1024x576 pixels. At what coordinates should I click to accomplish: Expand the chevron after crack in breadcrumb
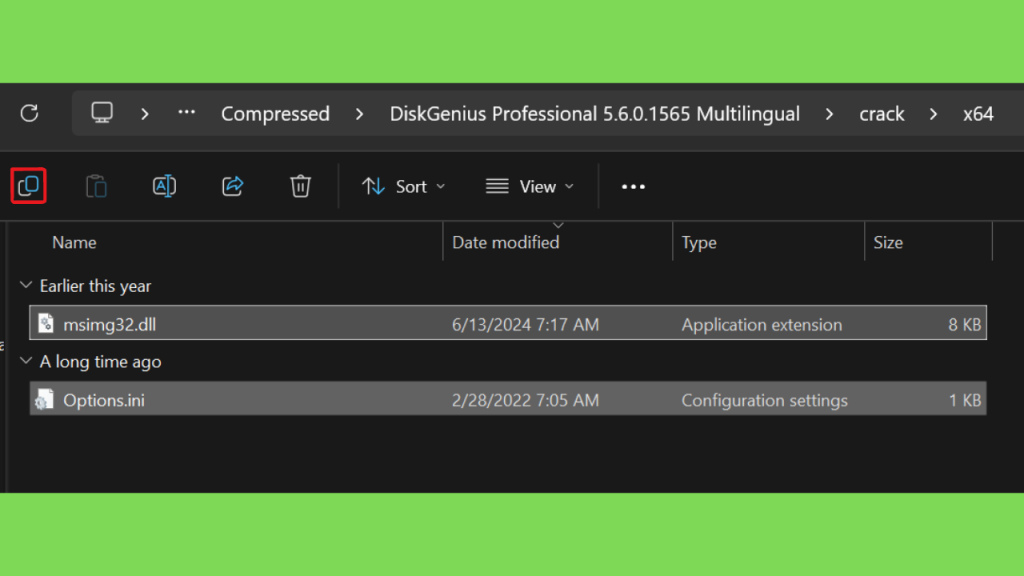933,114
